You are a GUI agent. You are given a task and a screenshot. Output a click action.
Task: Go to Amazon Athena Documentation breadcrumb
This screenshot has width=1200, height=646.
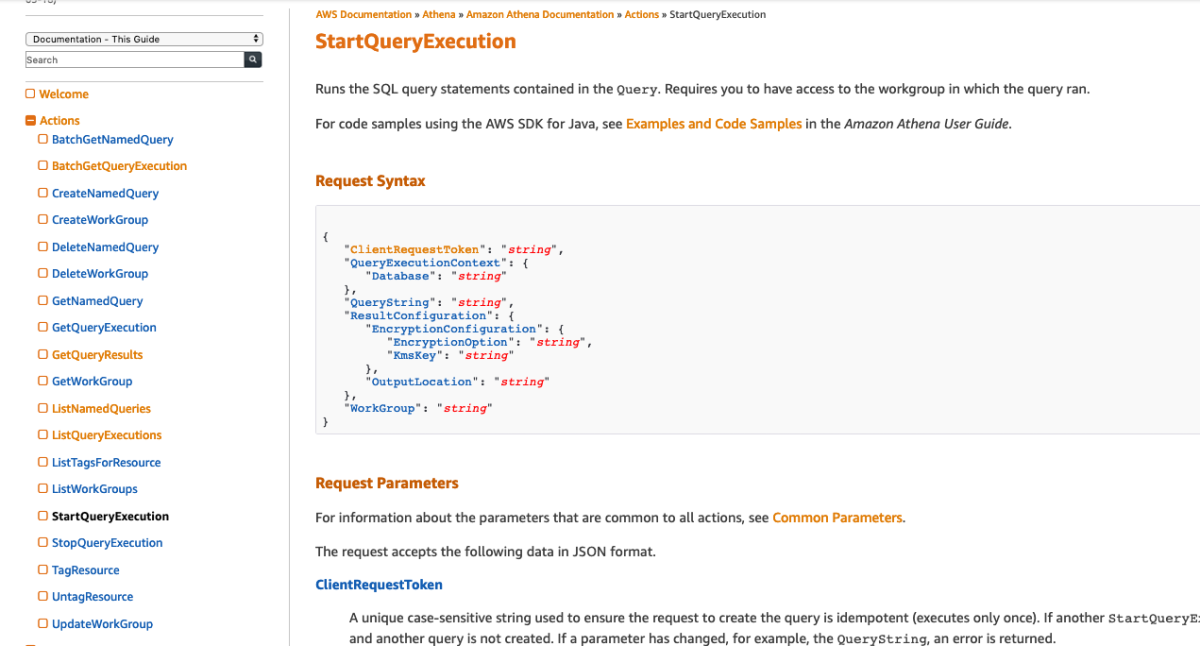tap(540, 15)
